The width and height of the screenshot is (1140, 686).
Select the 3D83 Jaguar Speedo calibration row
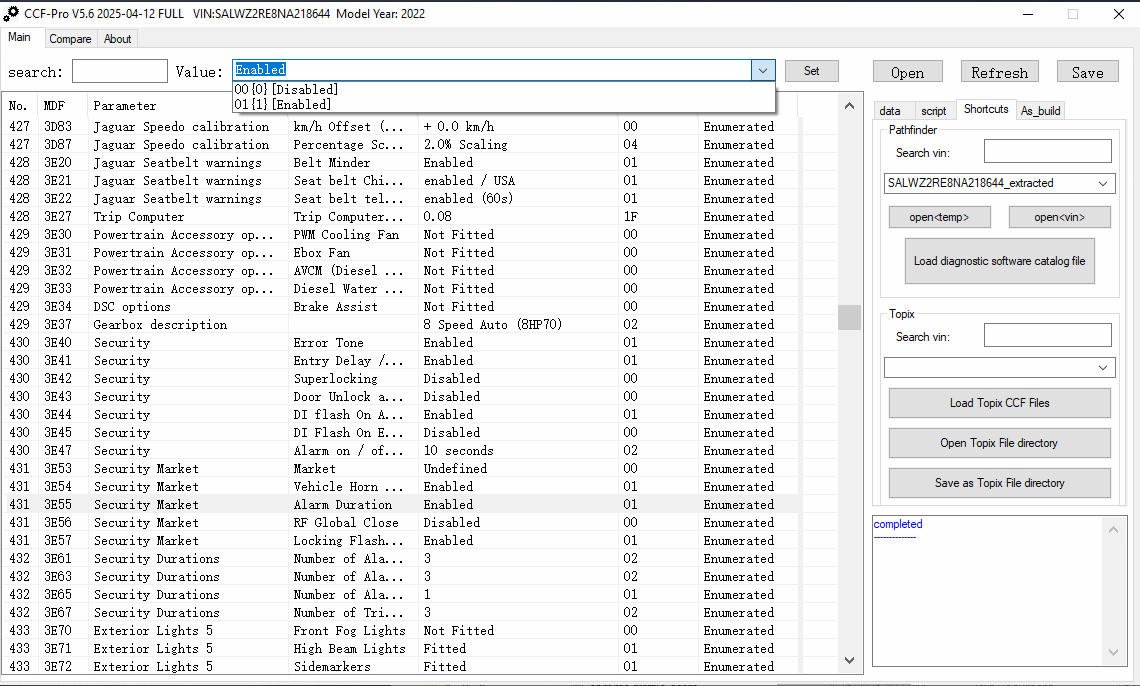tap(400, 126)
